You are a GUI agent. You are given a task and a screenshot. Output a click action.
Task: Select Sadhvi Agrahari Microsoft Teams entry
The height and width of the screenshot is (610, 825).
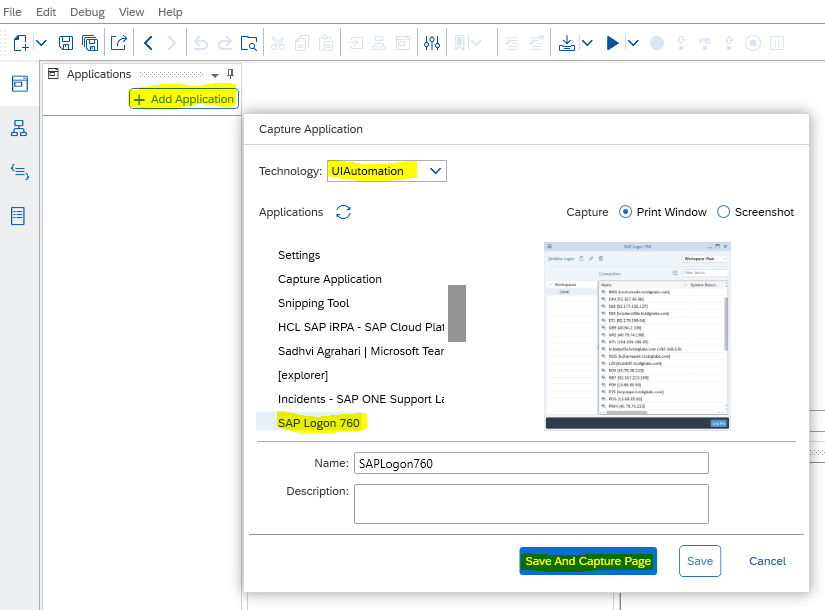[x=361, y=351]
